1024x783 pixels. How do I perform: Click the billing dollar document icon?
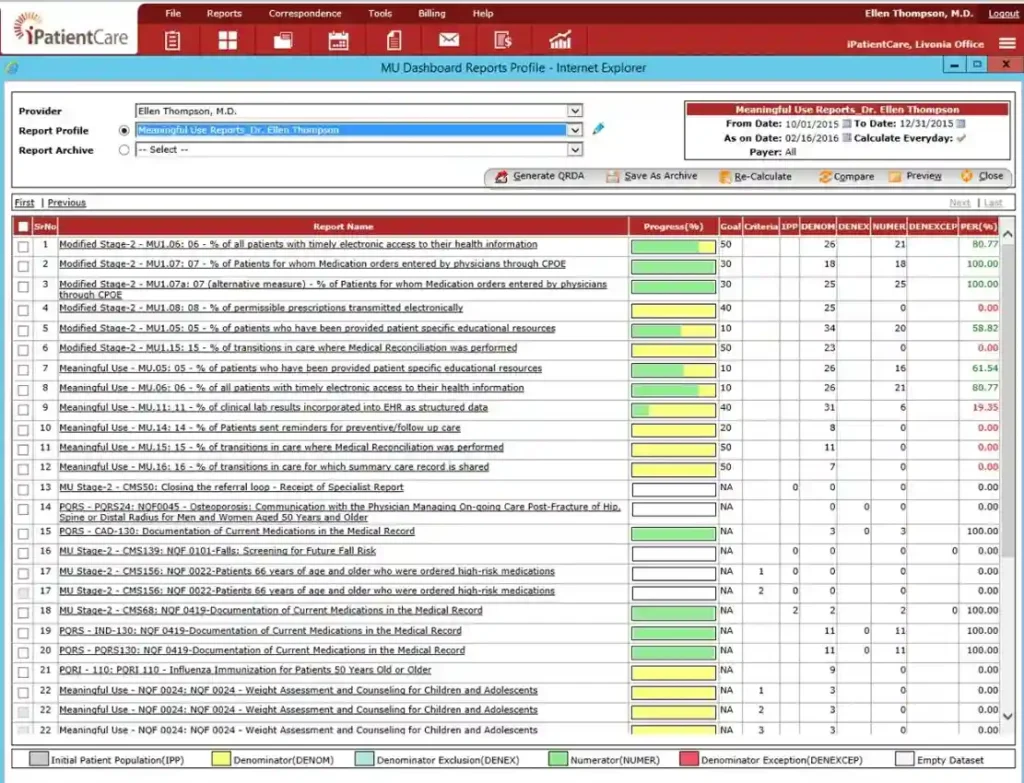pyautogui.click(x=503, y=40)
